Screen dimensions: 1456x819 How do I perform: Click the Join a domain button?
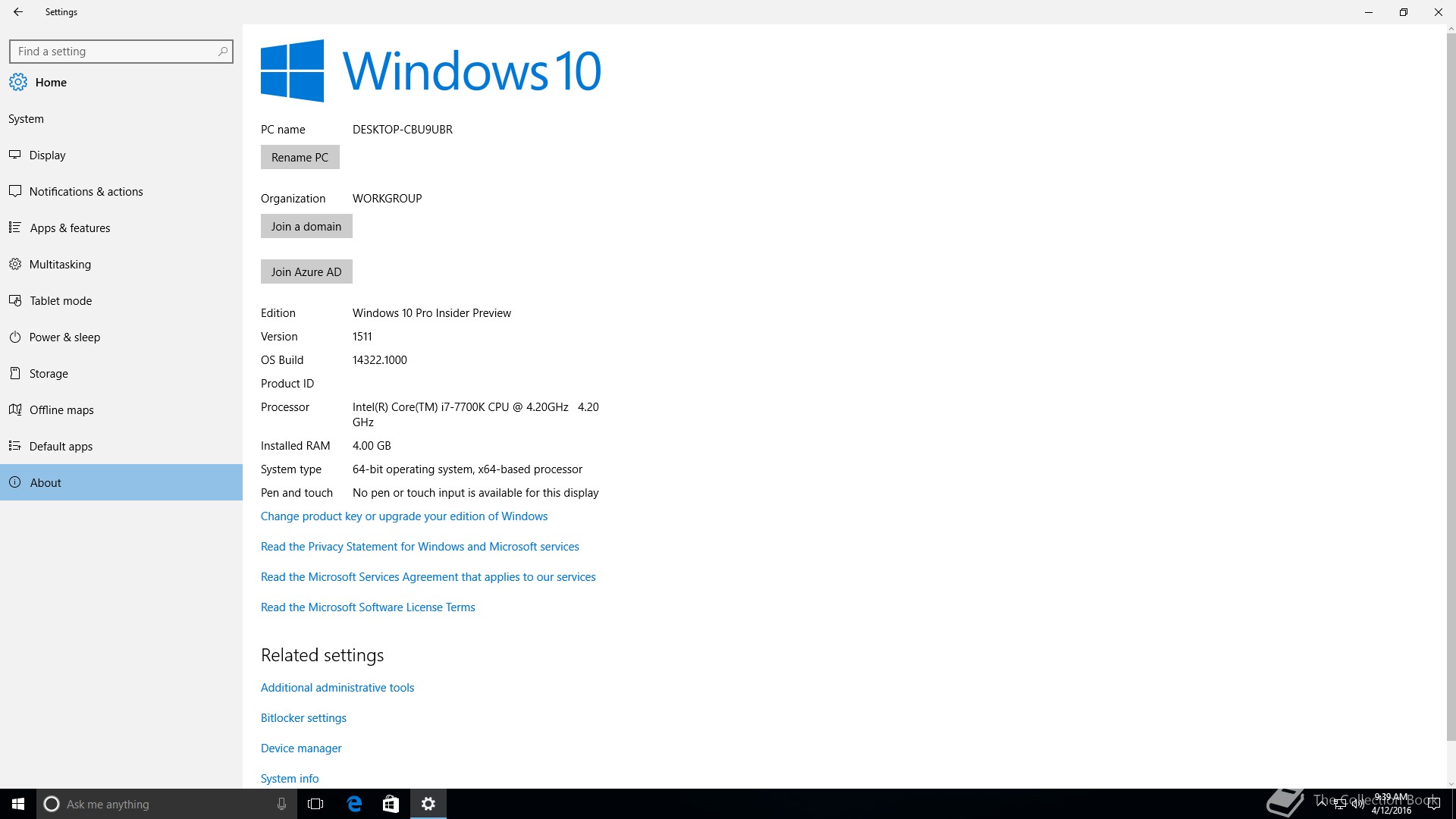306,226
